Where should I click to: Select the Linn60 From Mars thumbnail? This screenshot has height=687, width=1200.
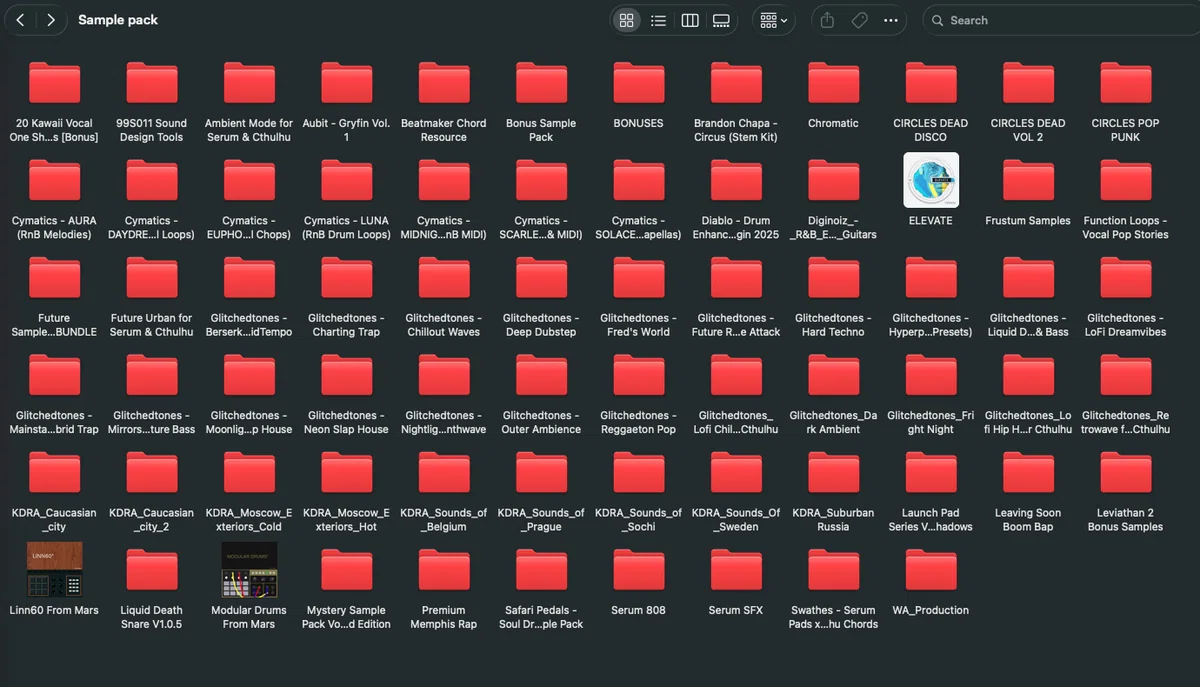click(54, 570)
